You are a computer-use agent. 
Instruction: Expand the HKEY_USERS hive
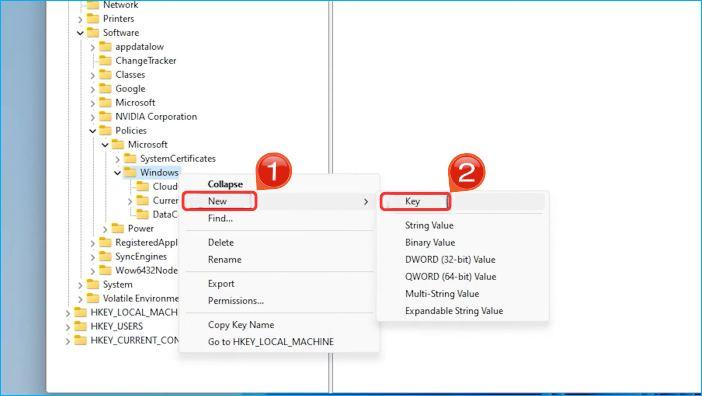point(68,327)
